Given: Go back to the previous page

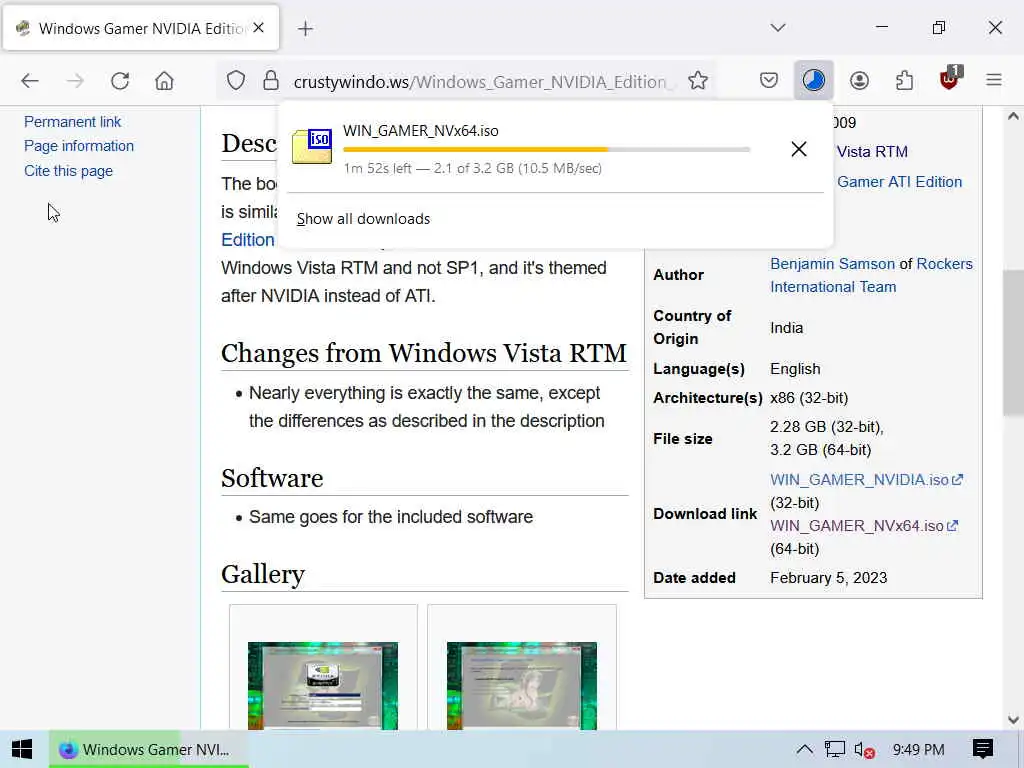Looking at the screenshot, I should tap(30, 81).
